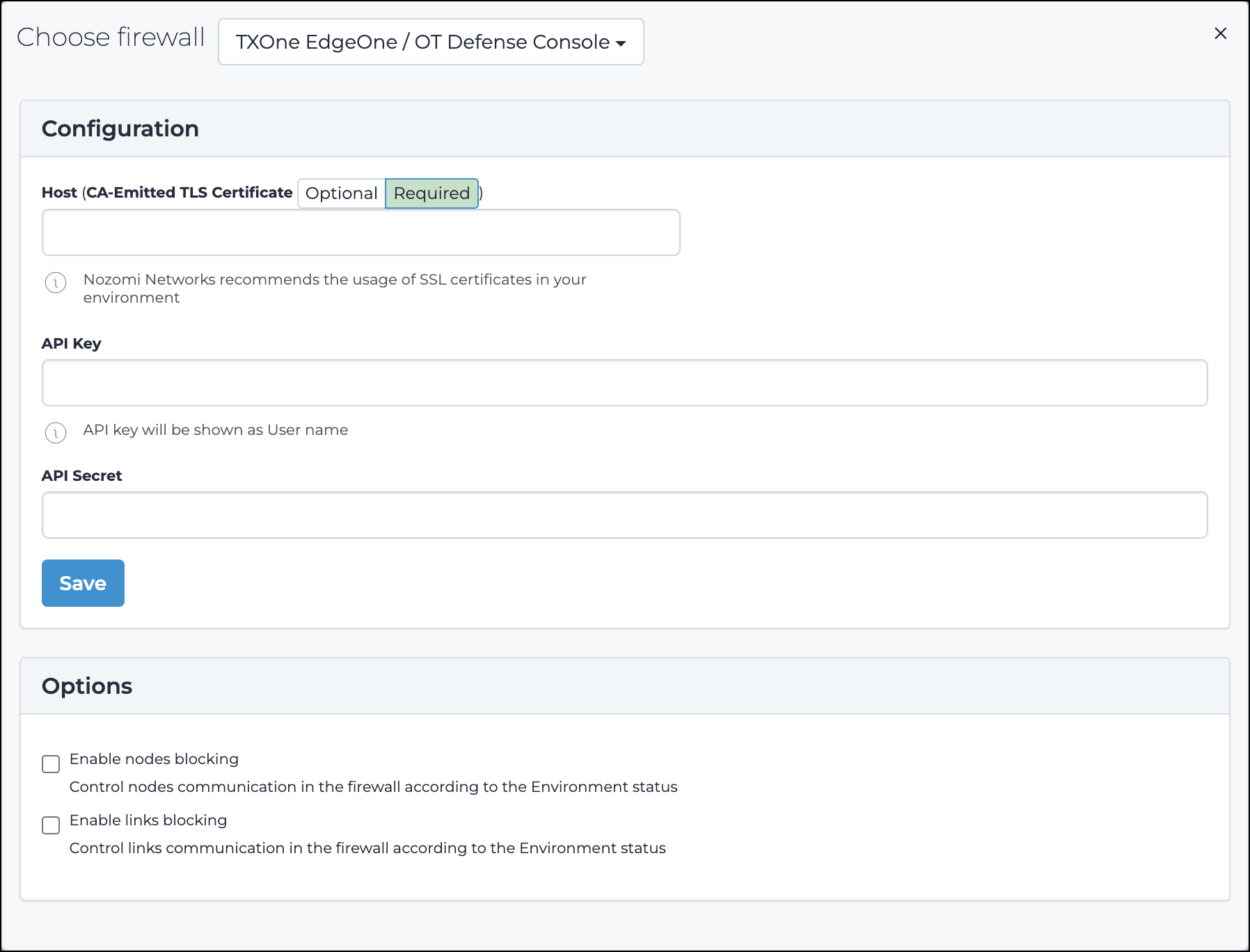Click the info icon beside SSL recommendation
This screenshot has height=952, width=1250.
pyautogui.click(x=56, y=283)
